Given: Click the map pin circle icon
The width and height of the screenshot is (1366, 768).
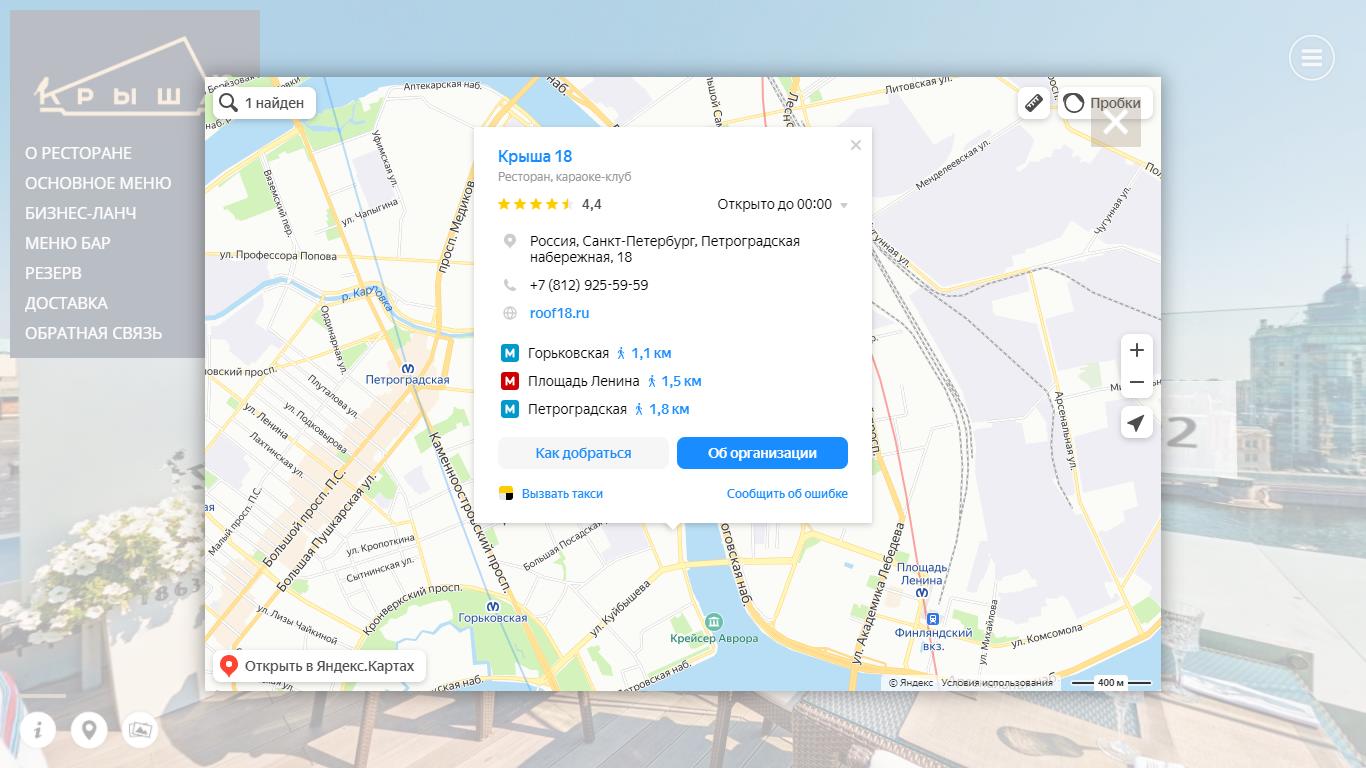Looking at the screenshot, I should tap(89, 730).
